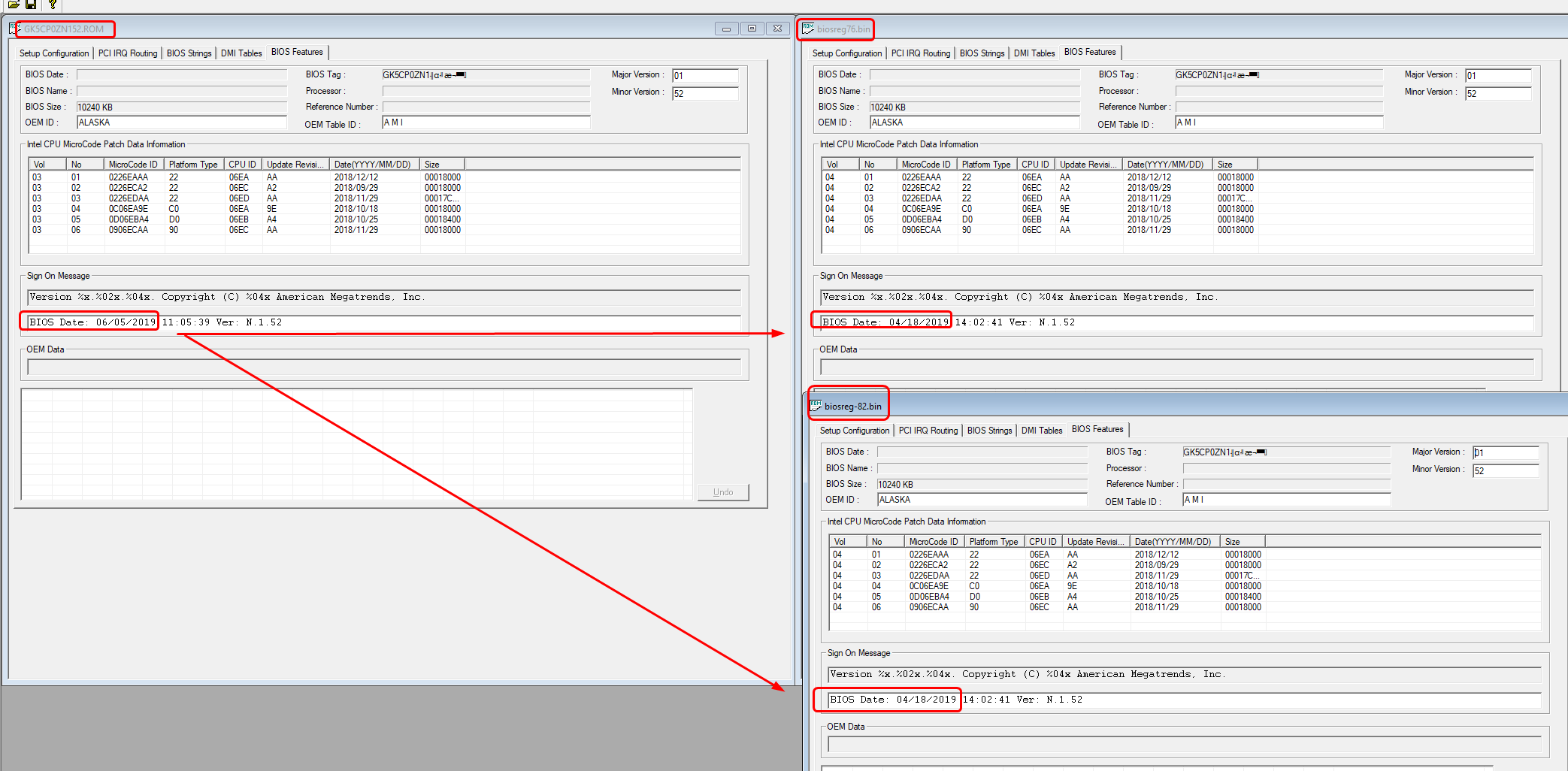1568x771 pixels.
Task: Click Vol column header in biosreg-82.bin window
Action: (847, 542)
